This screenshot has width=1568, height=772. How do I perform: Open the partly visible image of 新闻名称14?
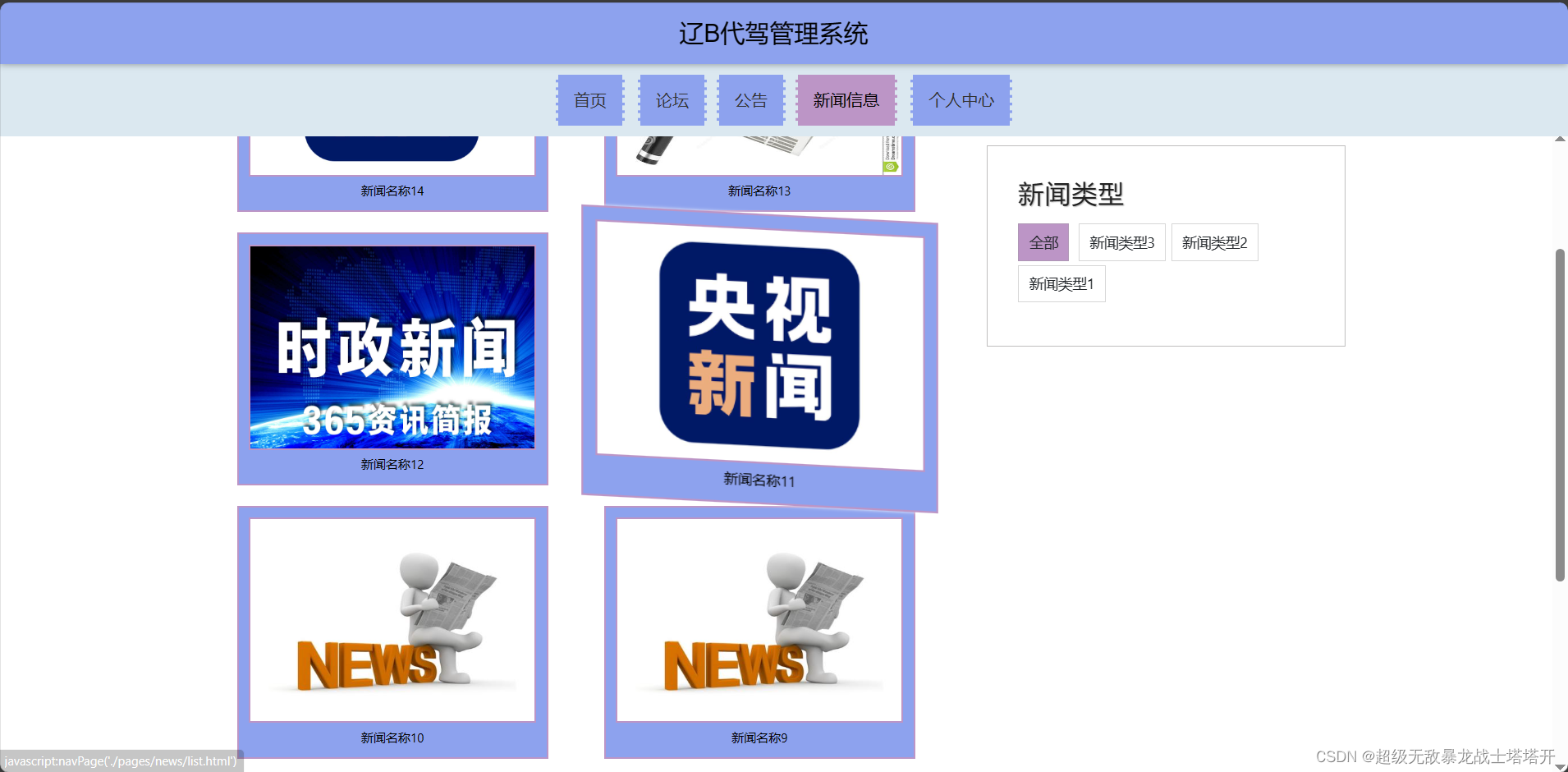click(x=392, y=155)
